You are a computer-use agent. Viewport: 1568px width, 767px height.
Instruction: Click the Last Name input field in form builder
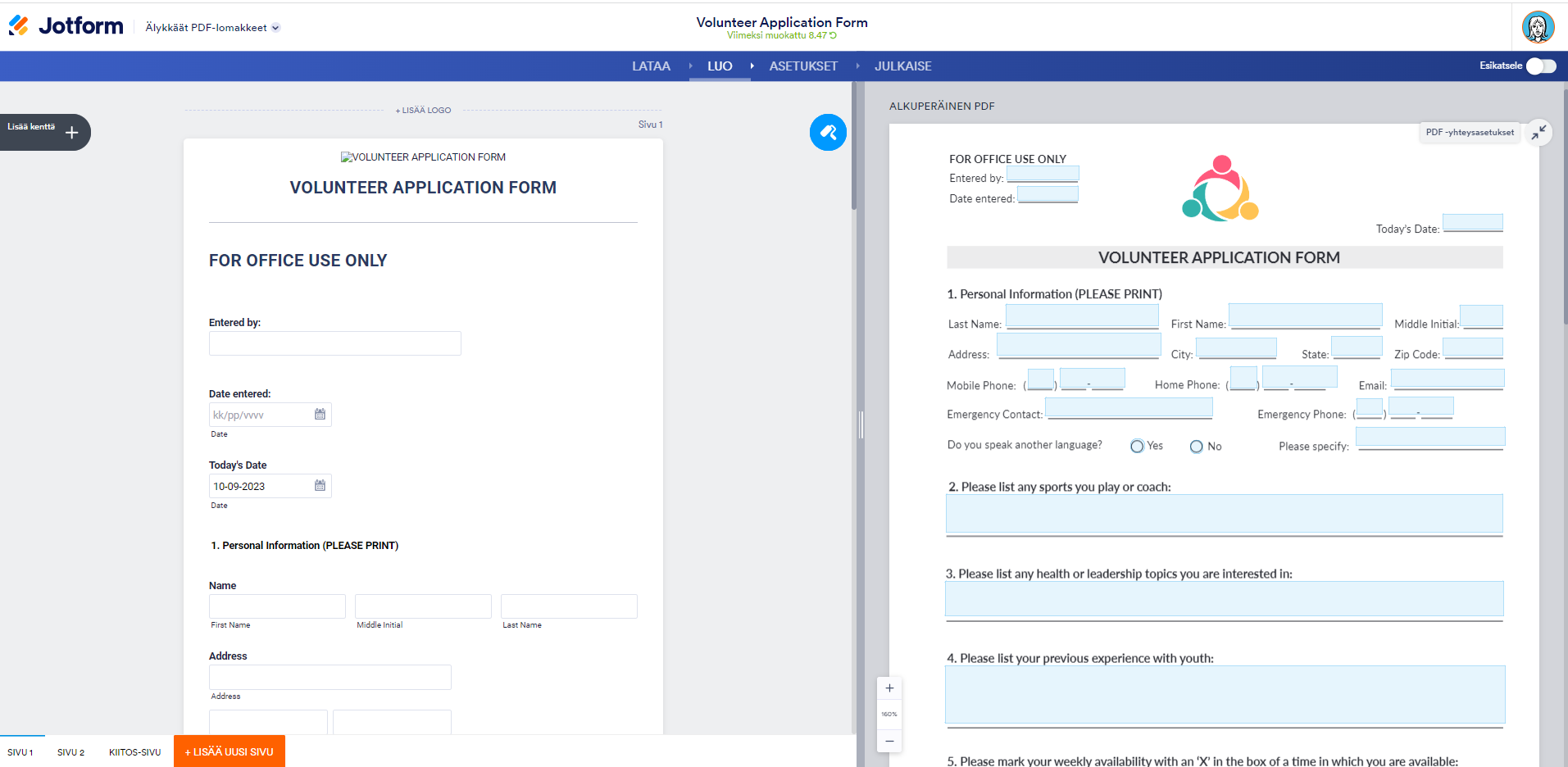pos(569,606)
